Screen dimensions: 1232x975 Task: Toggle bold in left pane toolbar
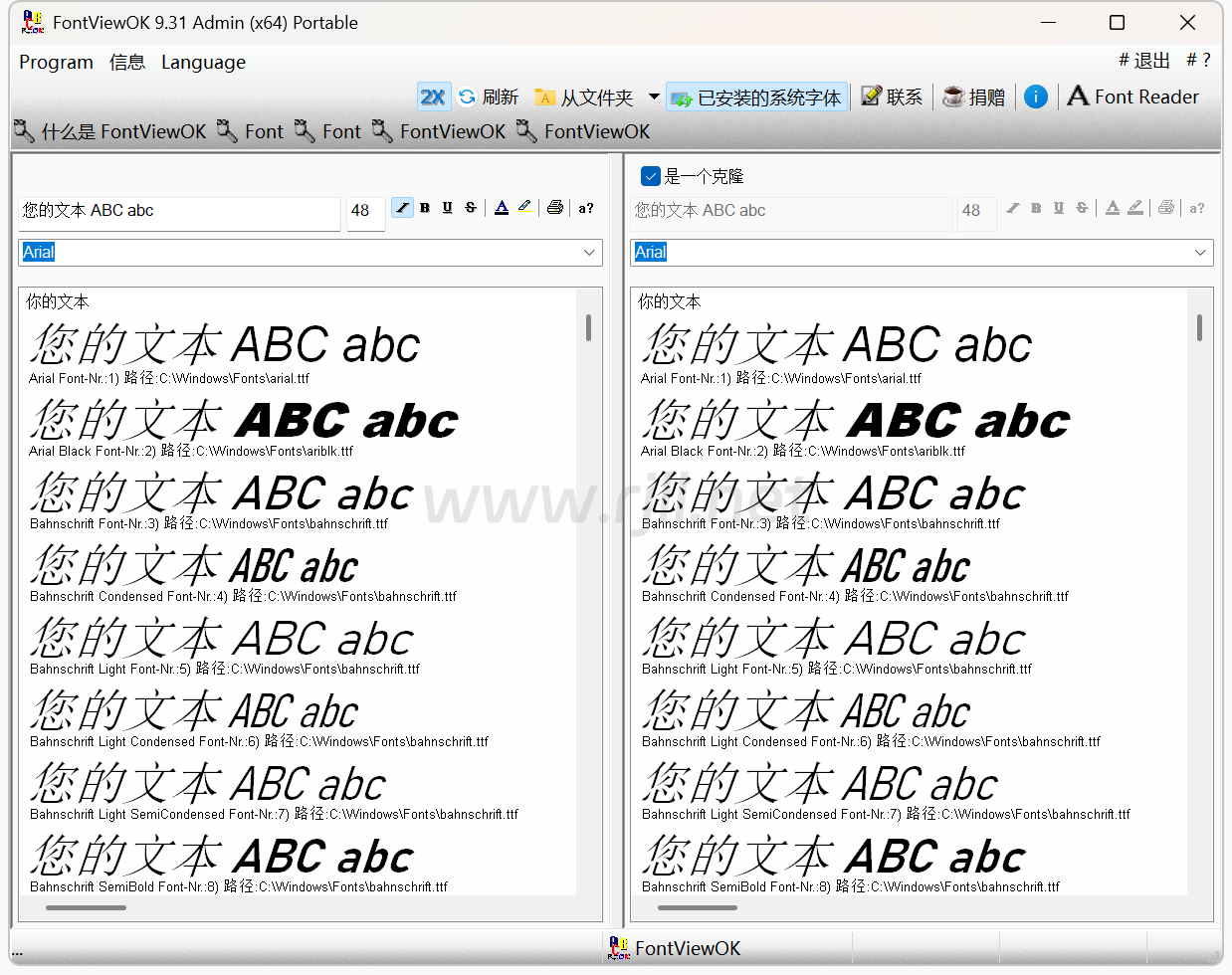pyautogui.click(x=425, y=208)
